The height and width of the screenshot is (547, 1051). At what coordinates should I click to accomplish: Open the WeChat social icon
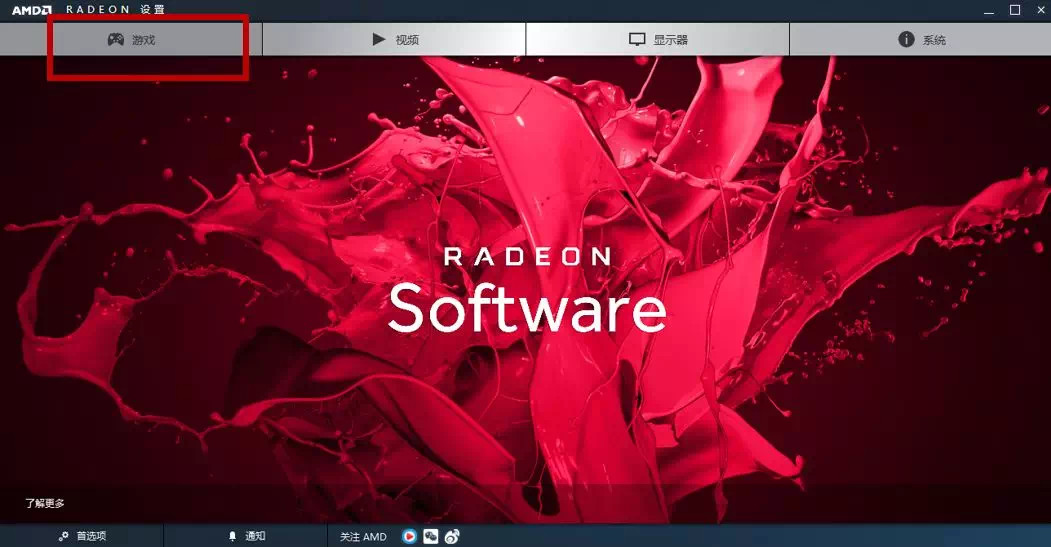click(x=430, y=536)
